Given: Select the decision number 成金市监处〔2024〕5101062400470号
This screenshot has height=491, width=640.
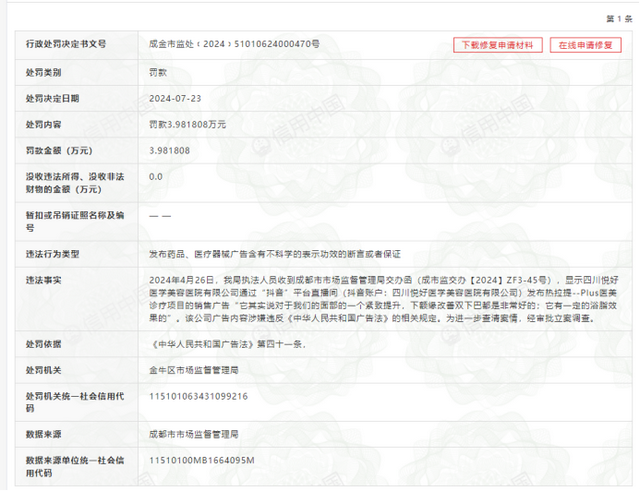Looking at the screenshot, I should click(x=234, y=44).
